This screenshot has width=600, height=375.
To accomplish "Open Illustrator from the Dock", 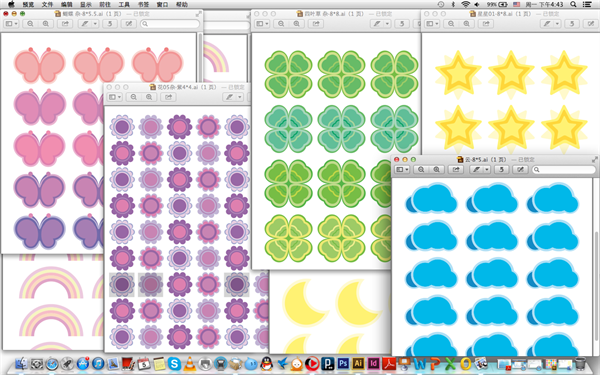I will pos(358,363).
